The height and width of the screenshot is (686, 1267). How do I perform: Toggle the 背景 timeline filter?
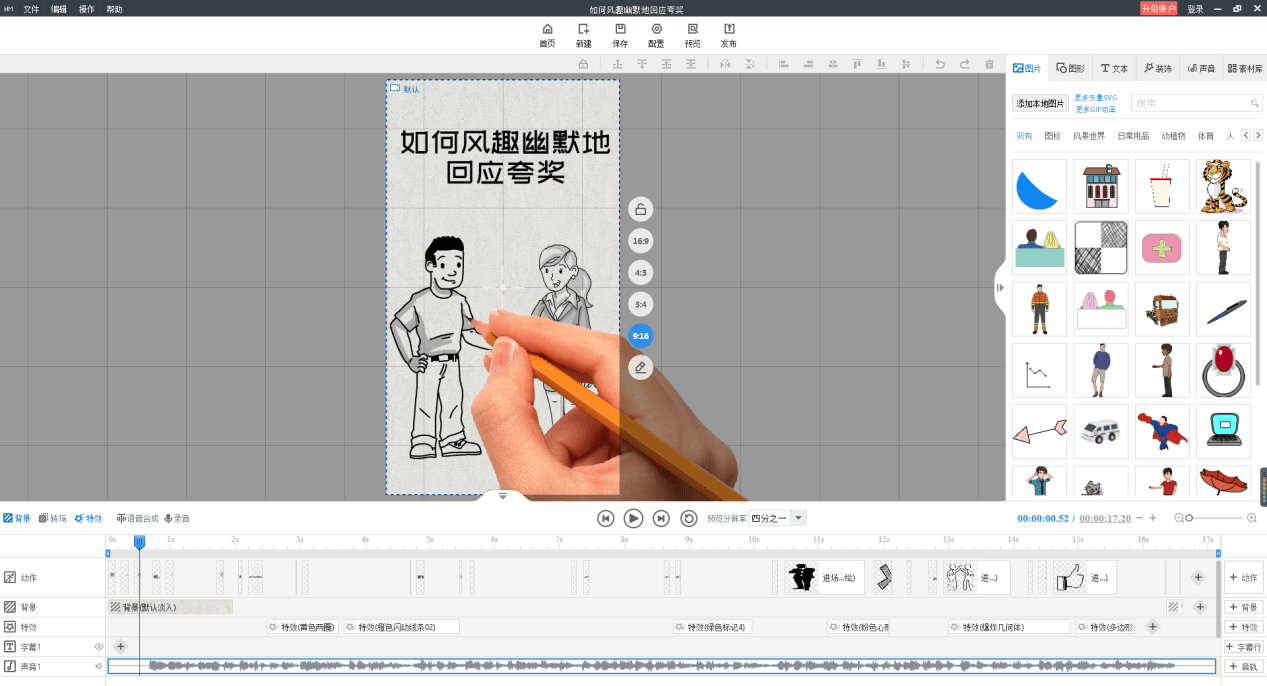pyautogui.click(x=17, y=518)
